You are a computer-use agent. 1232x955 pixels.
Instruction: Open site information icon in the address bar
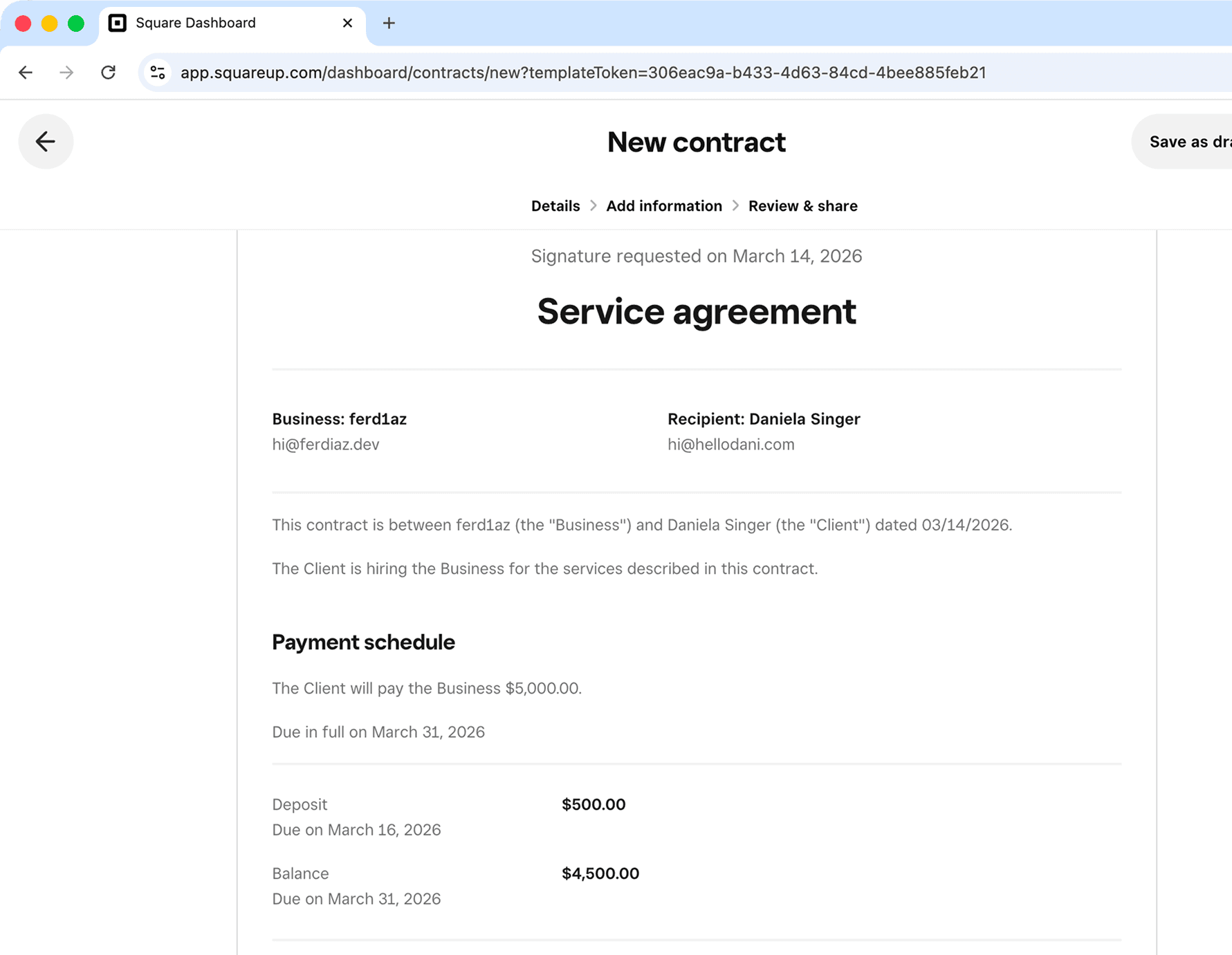pyautogui.click(x=156, y=72)
